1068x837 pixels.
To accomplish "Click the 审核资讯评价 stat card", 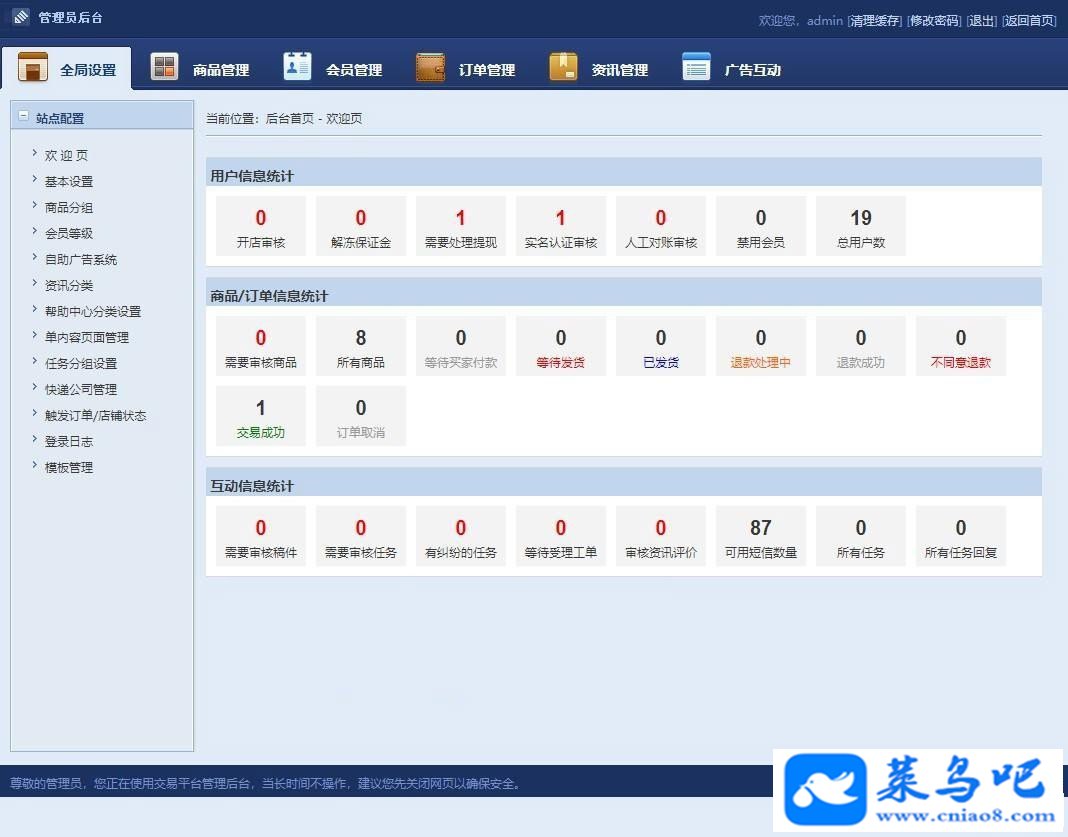I will click(661, 536).
